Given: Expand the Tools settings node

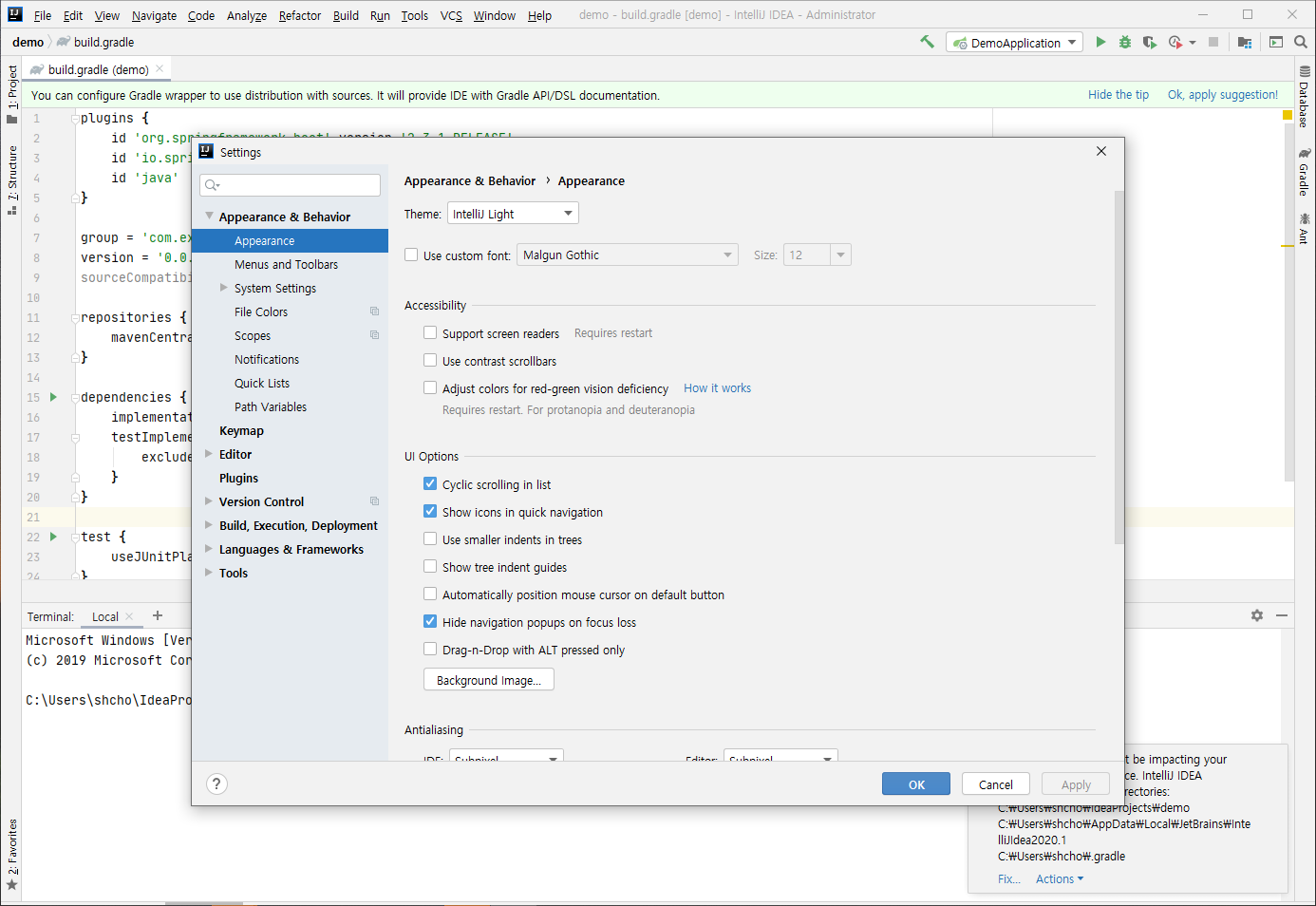Looking at the screenshot, I should point(209,573).
